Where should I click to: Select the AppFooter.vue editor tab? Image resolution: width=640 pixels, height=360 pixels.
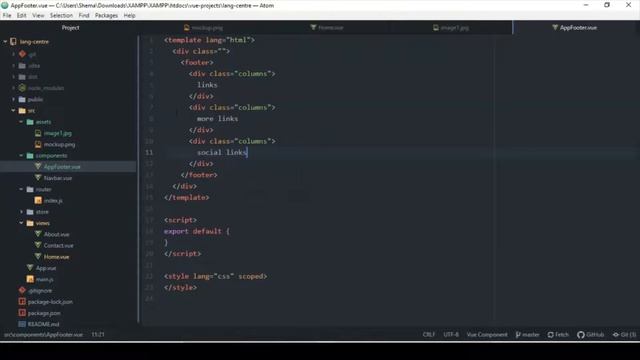coord(575,28)
